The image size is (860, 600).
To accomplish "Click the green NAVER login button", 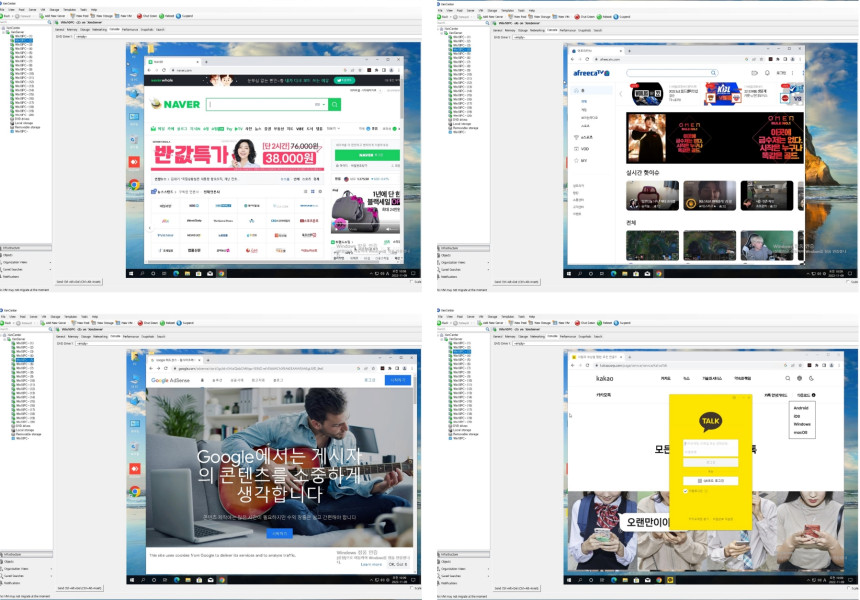I will click(x=367, y=155).
